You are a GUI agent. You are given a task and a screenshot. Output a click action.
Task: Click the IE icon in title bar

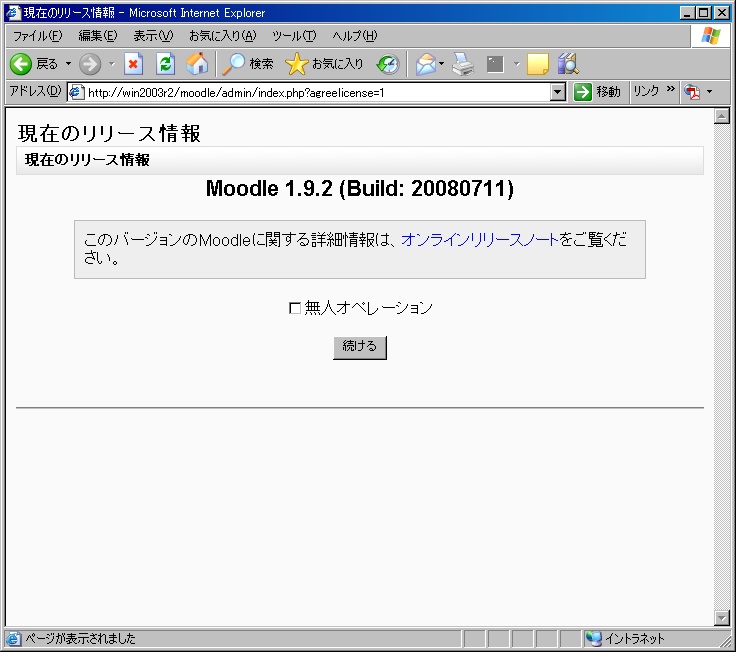pyautogui.click(x=14, y=13)
